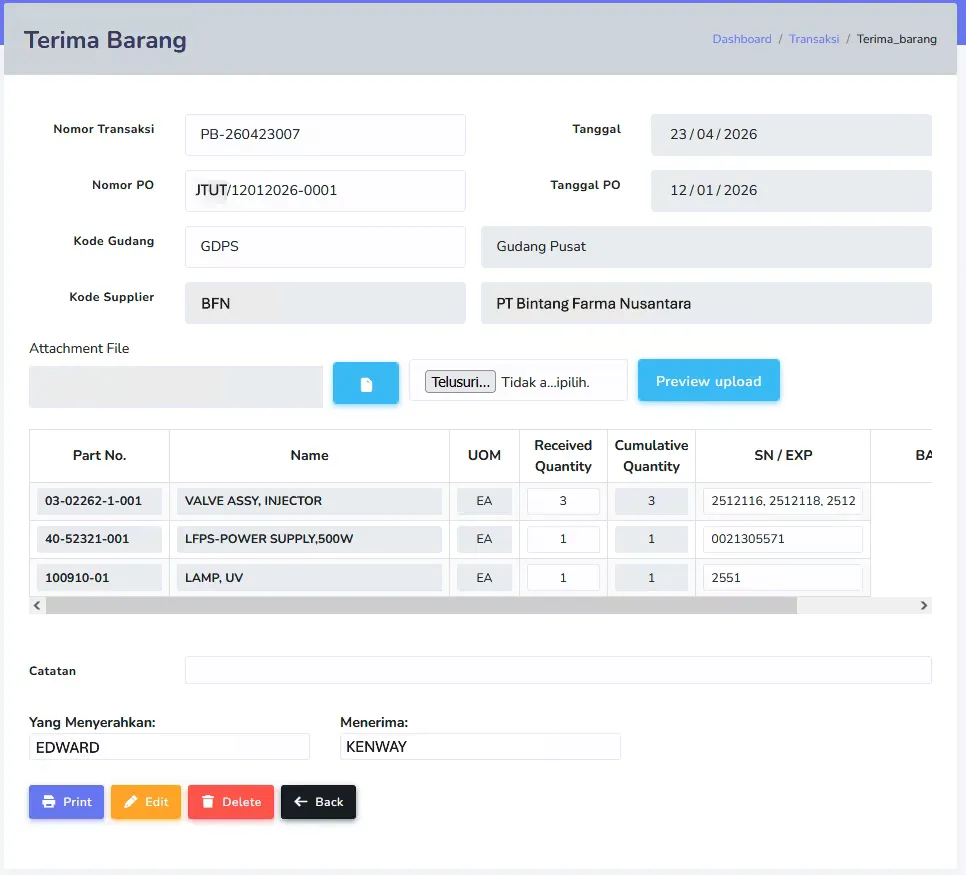Click the orange Edit pencil button

tap(146, 802)
